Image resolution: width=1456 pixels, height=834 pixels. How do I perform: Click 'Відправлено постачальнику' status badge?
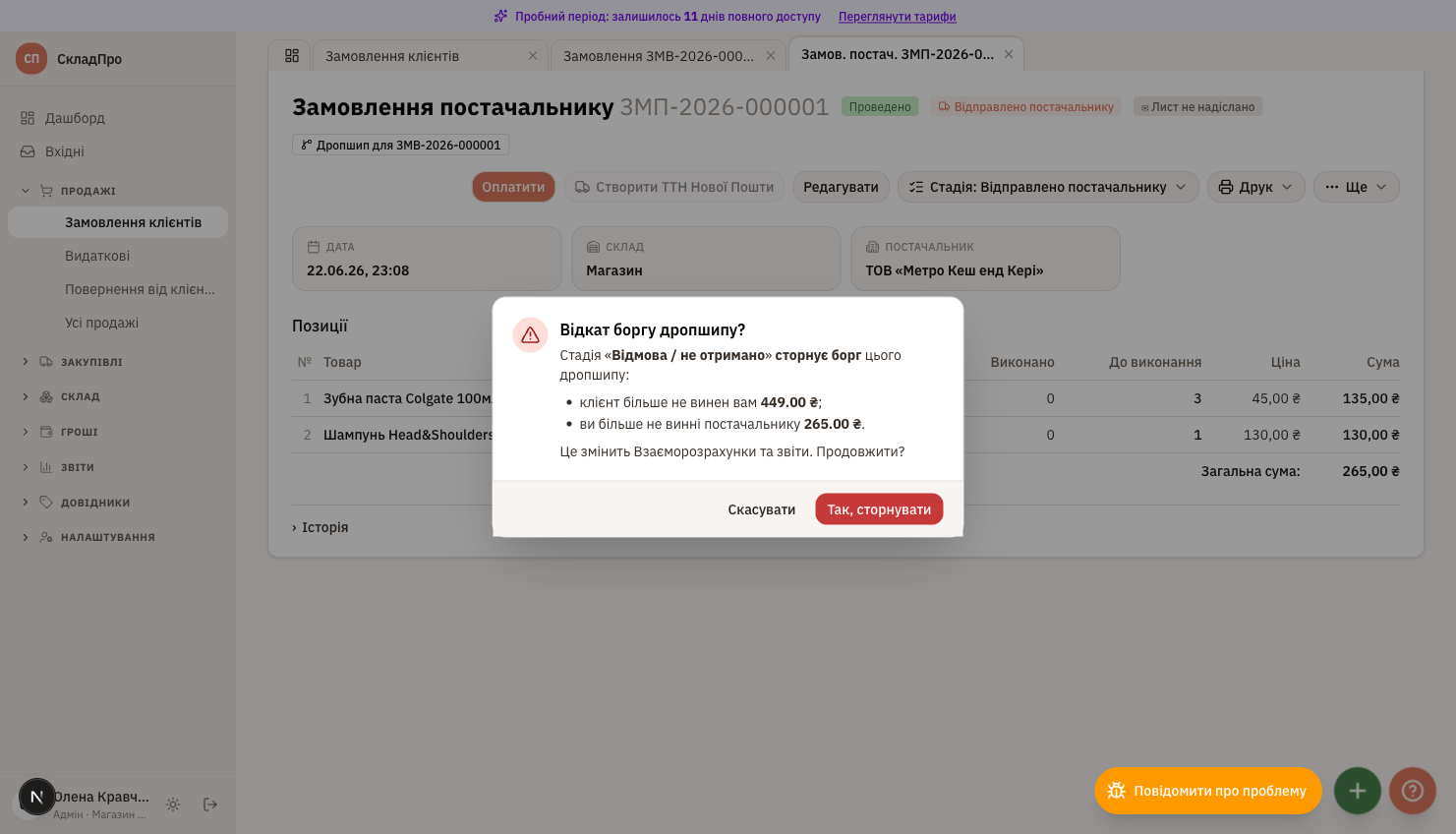point(1026,106)
